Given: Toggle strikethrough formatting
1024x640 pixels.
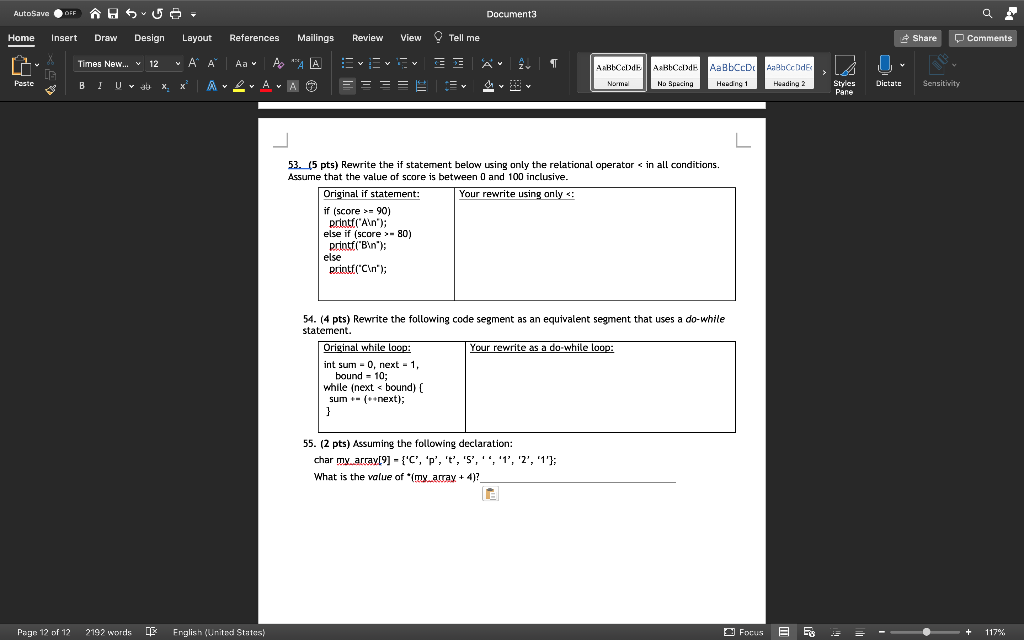Looking at the screenshot, I should [x=146, y=86].
